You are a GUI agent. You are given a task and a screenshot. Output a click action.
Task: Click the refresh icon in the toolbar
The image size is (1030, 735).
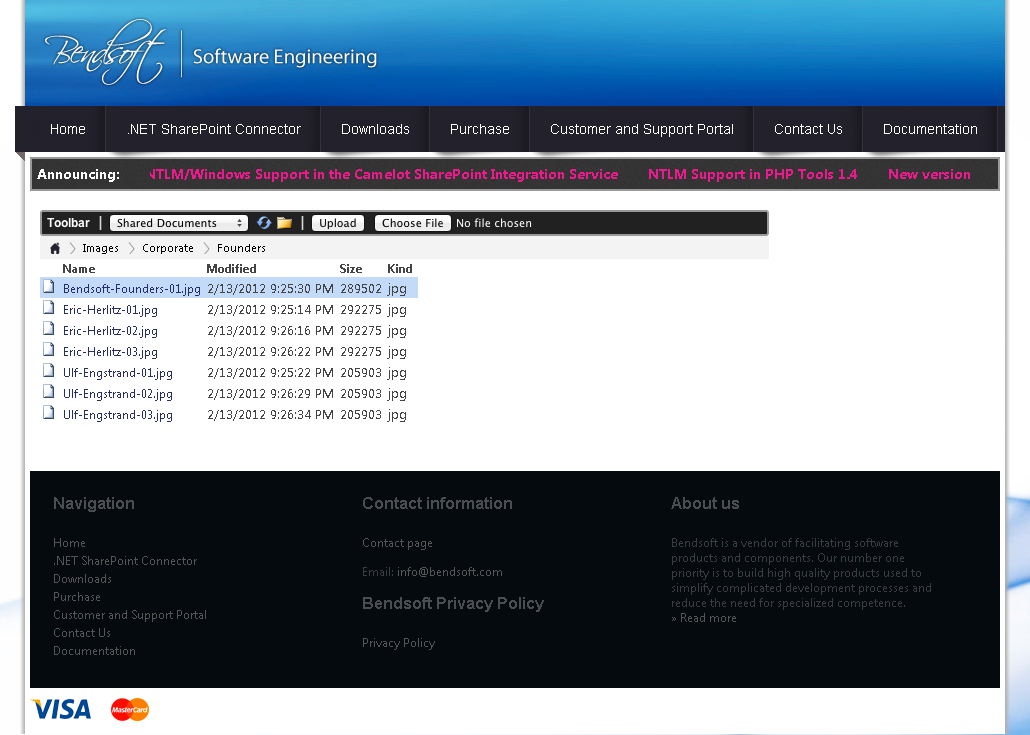(x=264, y=223)
